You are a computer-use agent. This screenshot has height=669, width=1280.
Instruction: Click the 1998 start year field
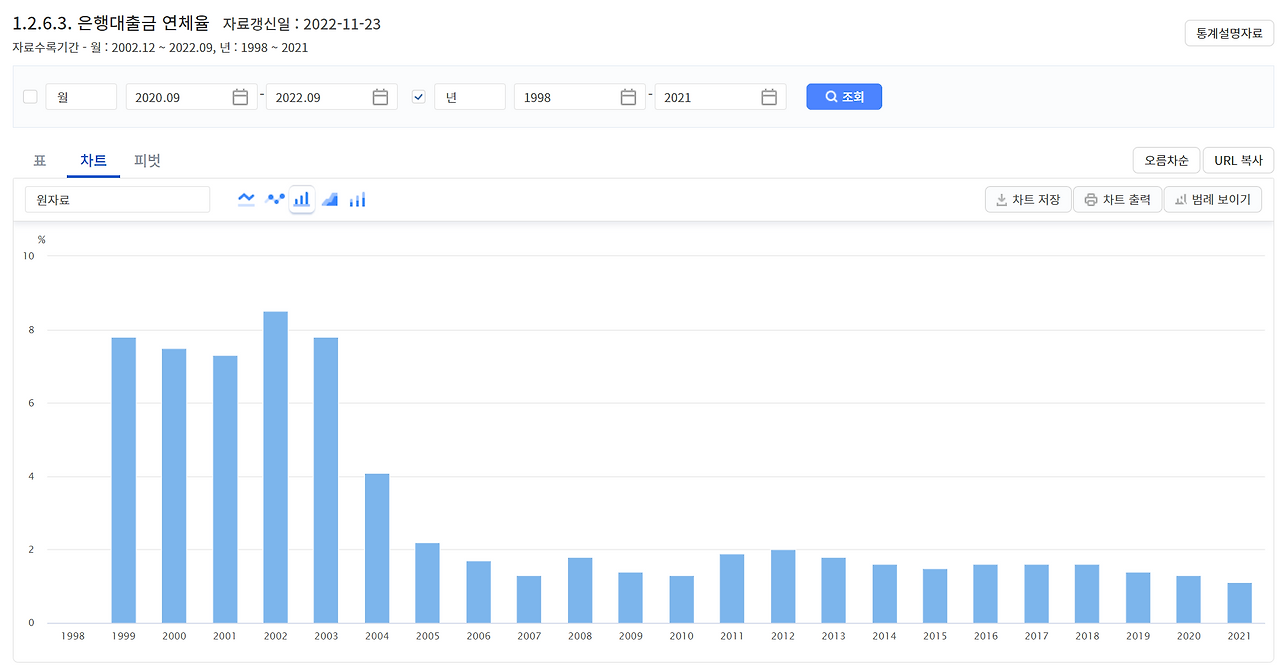coord(580,97)
